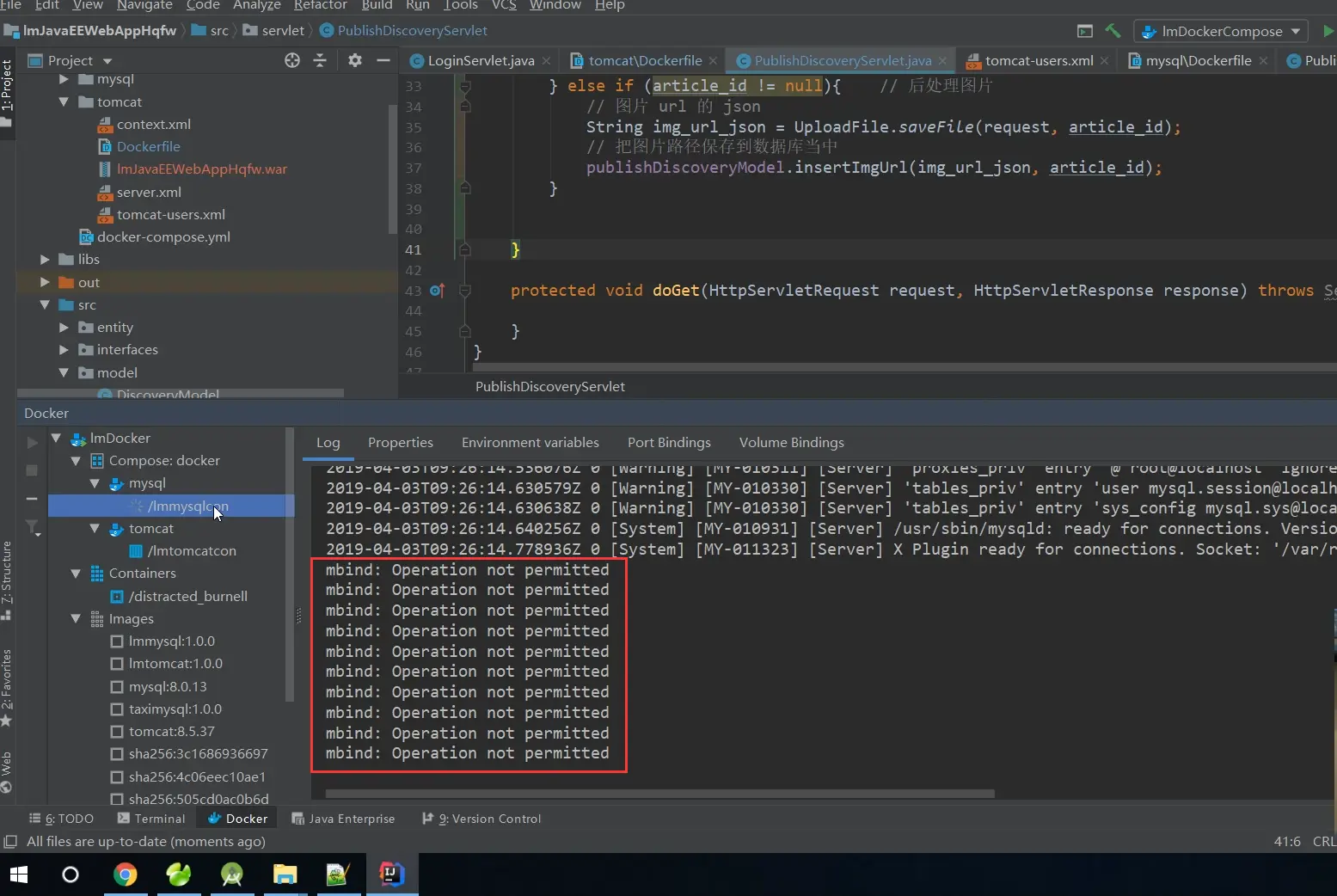Collapse all nodes using Project panel toolbar icon
Viewport: 1337px width, 896px height.
(320, 60)
